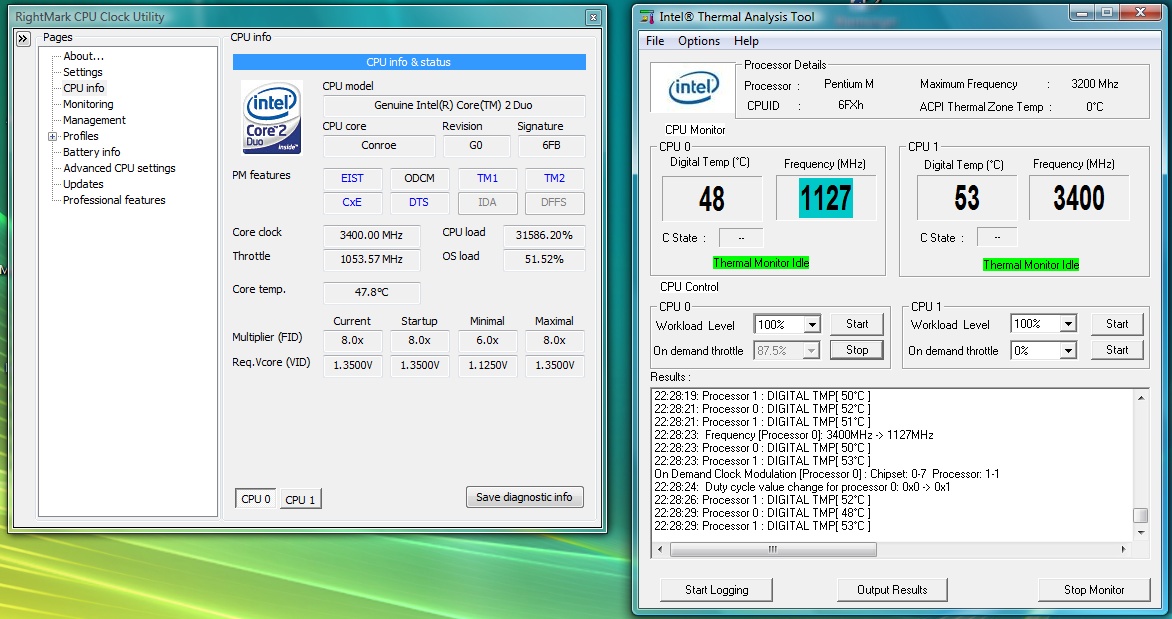Click Stop Monitor button
Viewport: 1172px width, 619px height.
1094,590
